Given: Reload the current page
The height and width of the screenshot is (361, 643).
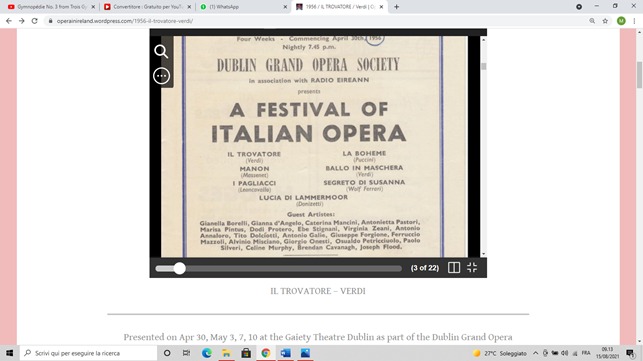Looking at the screenshot, I should click(34, 21).
